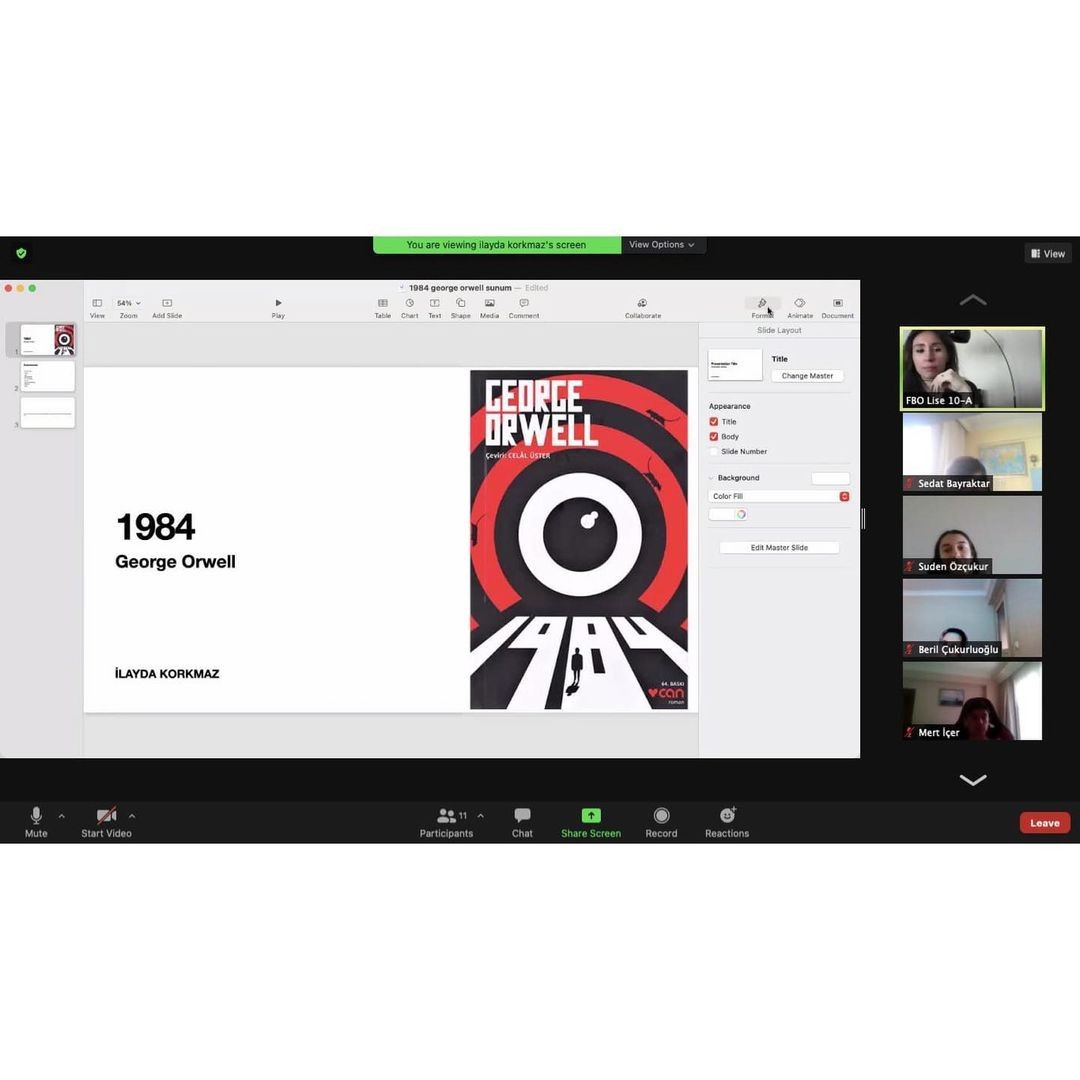The width and height of the screenshot is (1080, 1080).
Task: Click the document title 1984 george orwell sunum
Action: pos(460,288)
